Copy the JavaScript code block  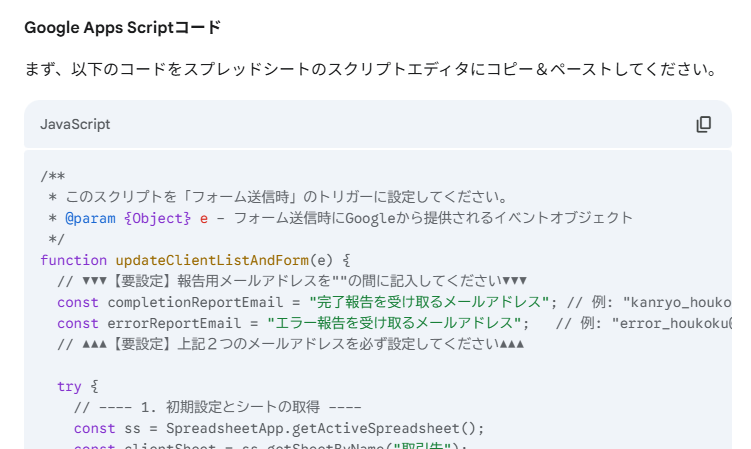(x=703, y=125)
